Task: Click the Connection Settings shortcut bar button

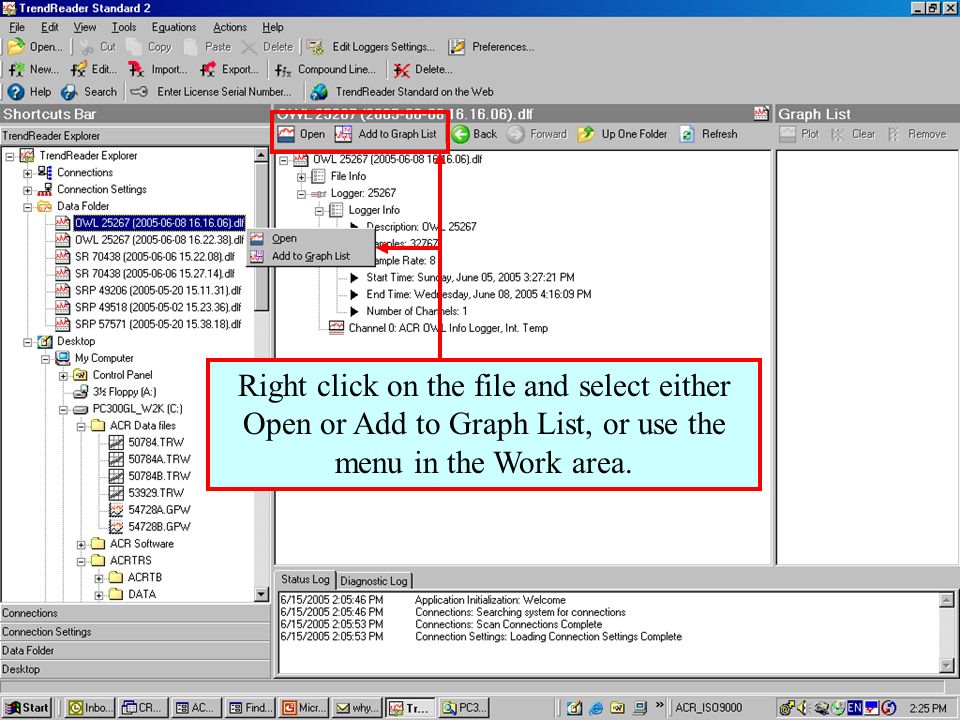Action: point(135,632)
